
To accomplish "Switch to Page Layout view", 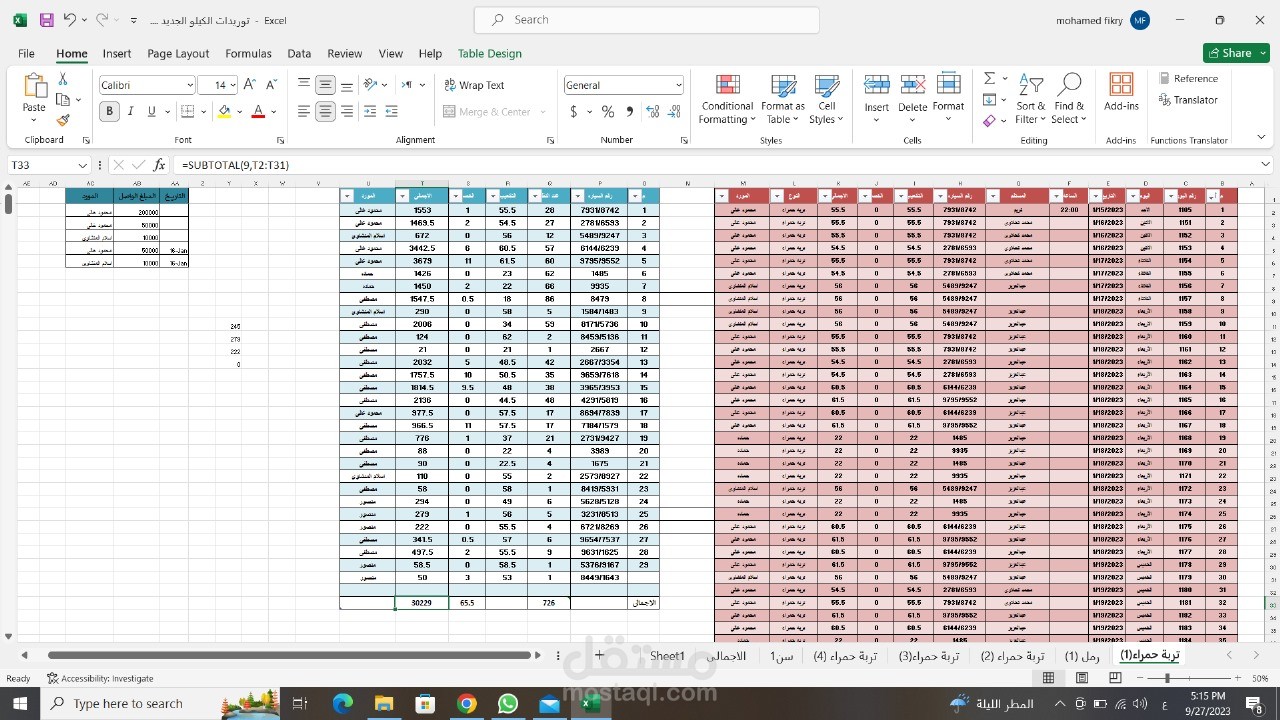I will click(x=1082, y=678).
